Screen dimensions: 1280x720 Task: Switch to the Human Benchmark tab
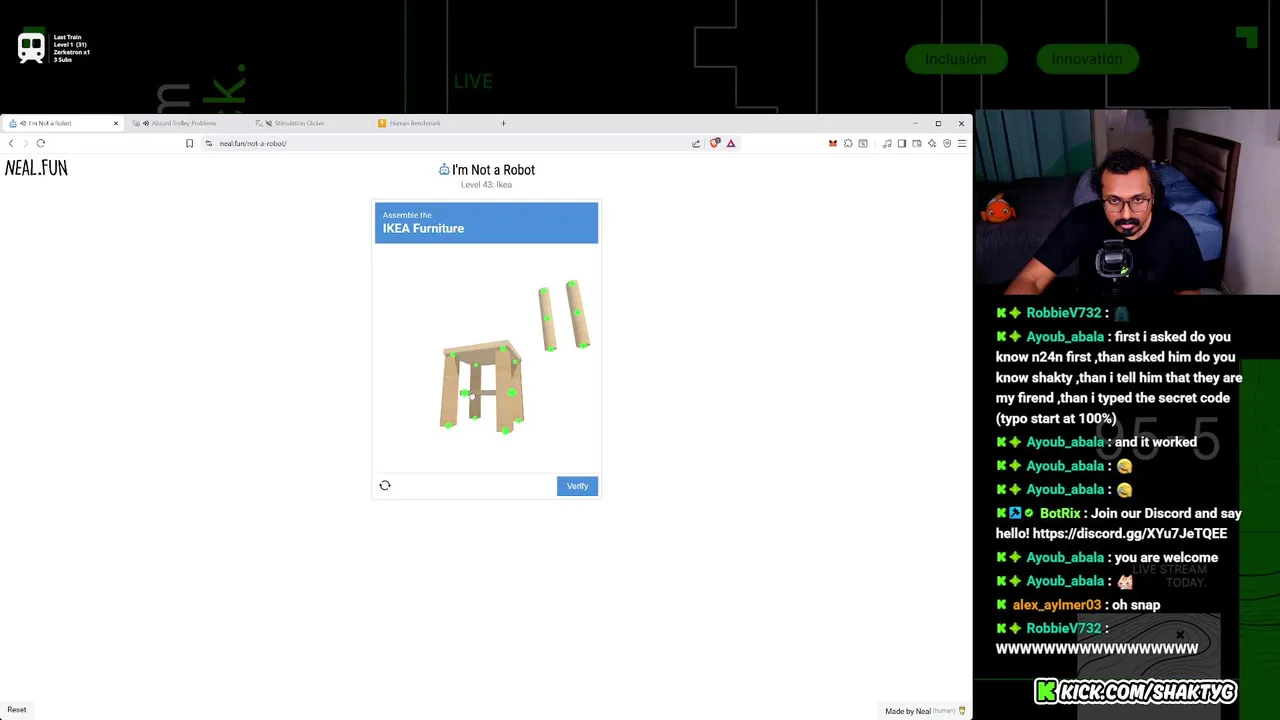tap(415, 123)
